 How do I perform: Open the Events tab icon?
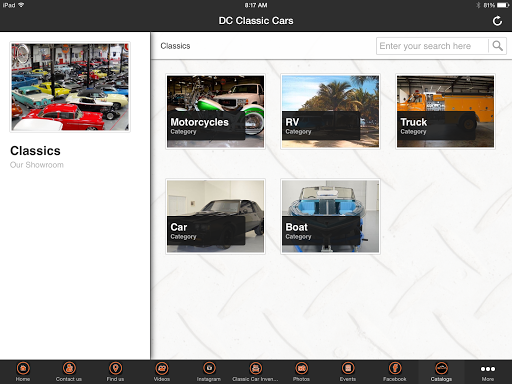(x=348, y=368)
